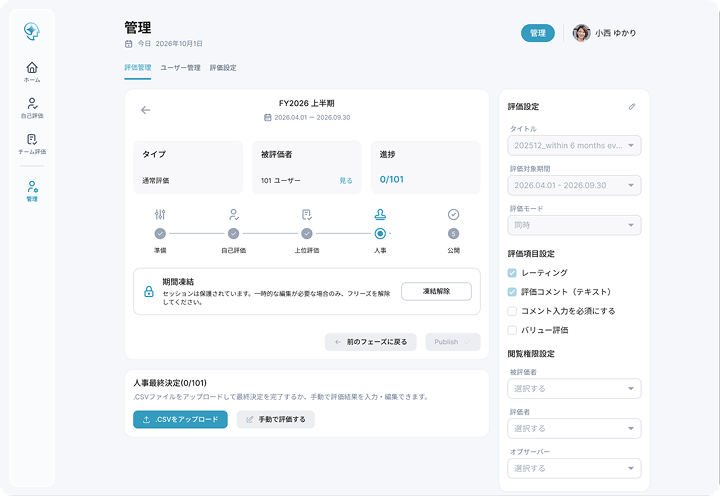Expand the オブザーバー 選択する dropdown
This screenshot has height=496, width=720.
click(574, 468)
